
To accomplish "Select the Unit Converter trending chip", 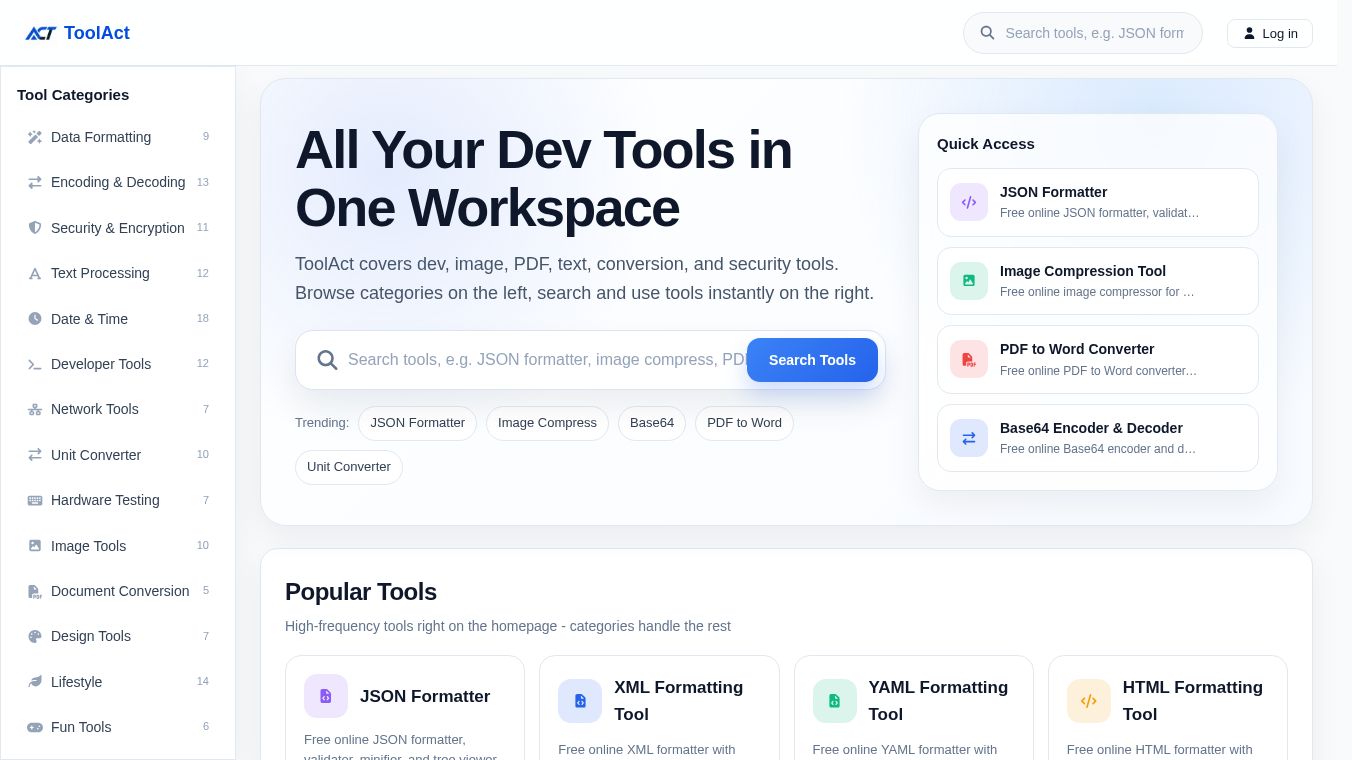I will pyautogui.click(x=348, y=467).
